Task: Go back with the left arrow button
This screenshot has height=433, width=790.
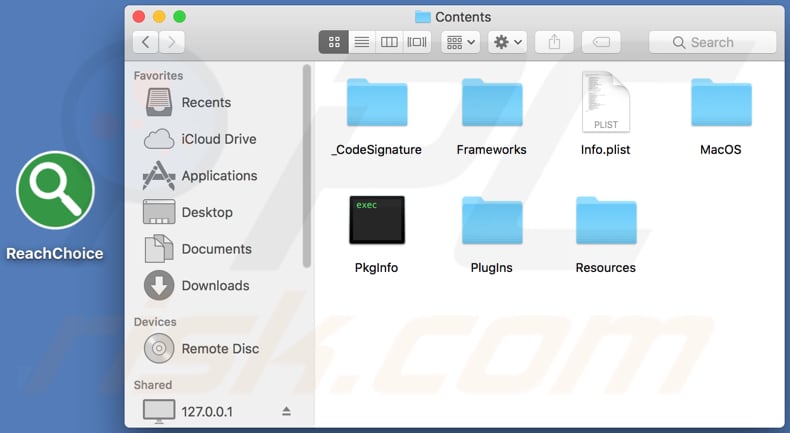Action: (146, 42)
